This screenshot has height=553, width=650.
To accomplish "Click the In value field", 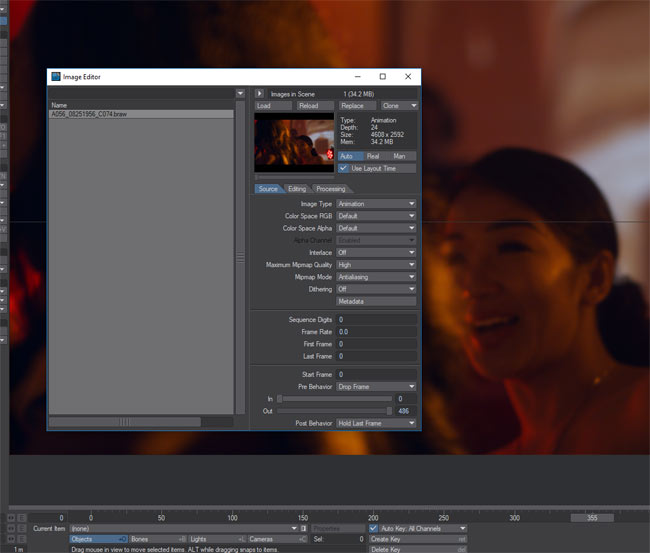I will coord(406,399).
